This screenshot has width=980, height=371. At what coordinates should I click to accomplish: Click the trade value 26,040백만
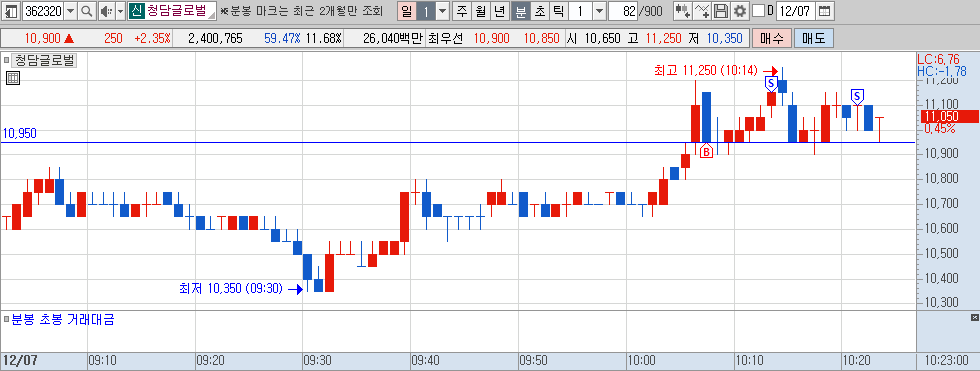(x=392, y=39)
